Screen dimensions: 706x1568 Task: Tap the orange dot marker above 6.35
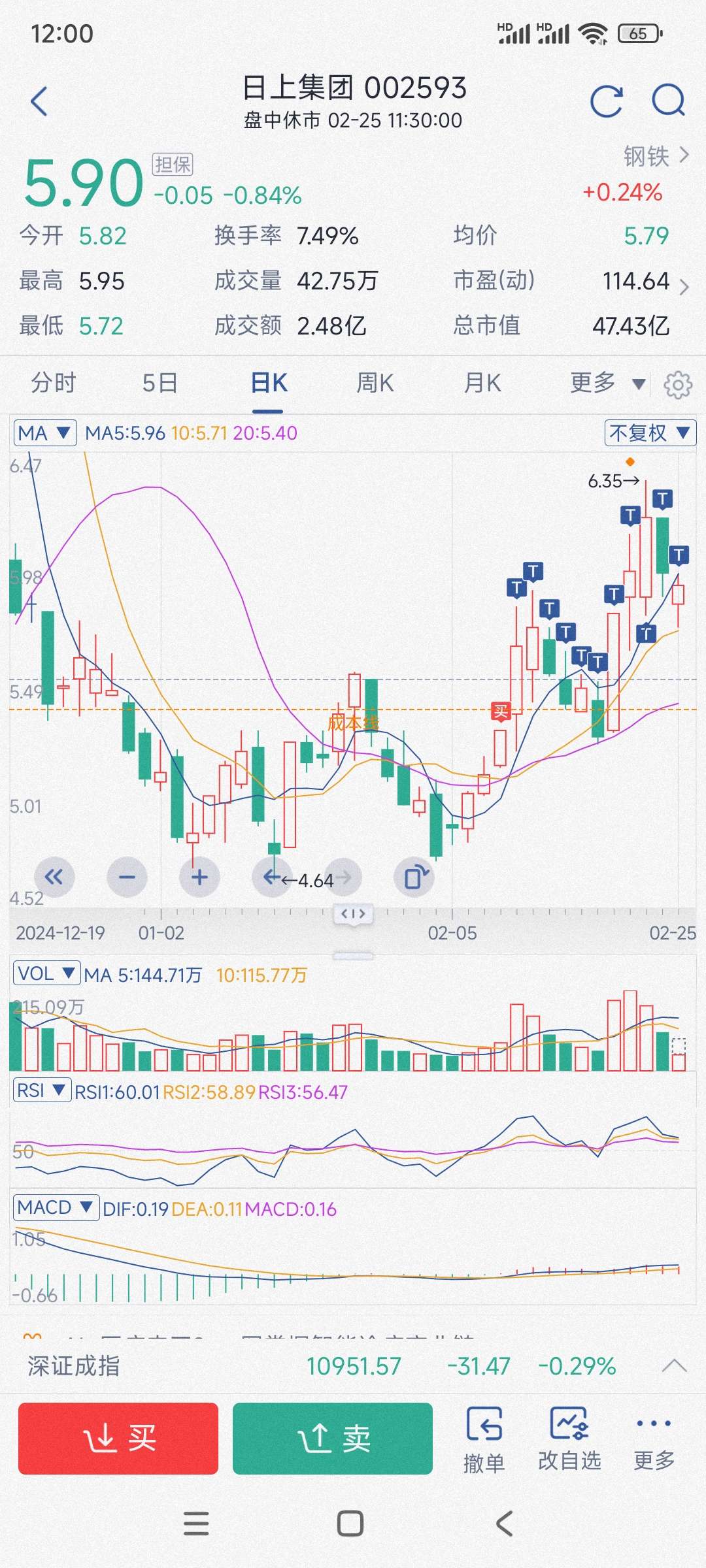[x=630, y=461]
